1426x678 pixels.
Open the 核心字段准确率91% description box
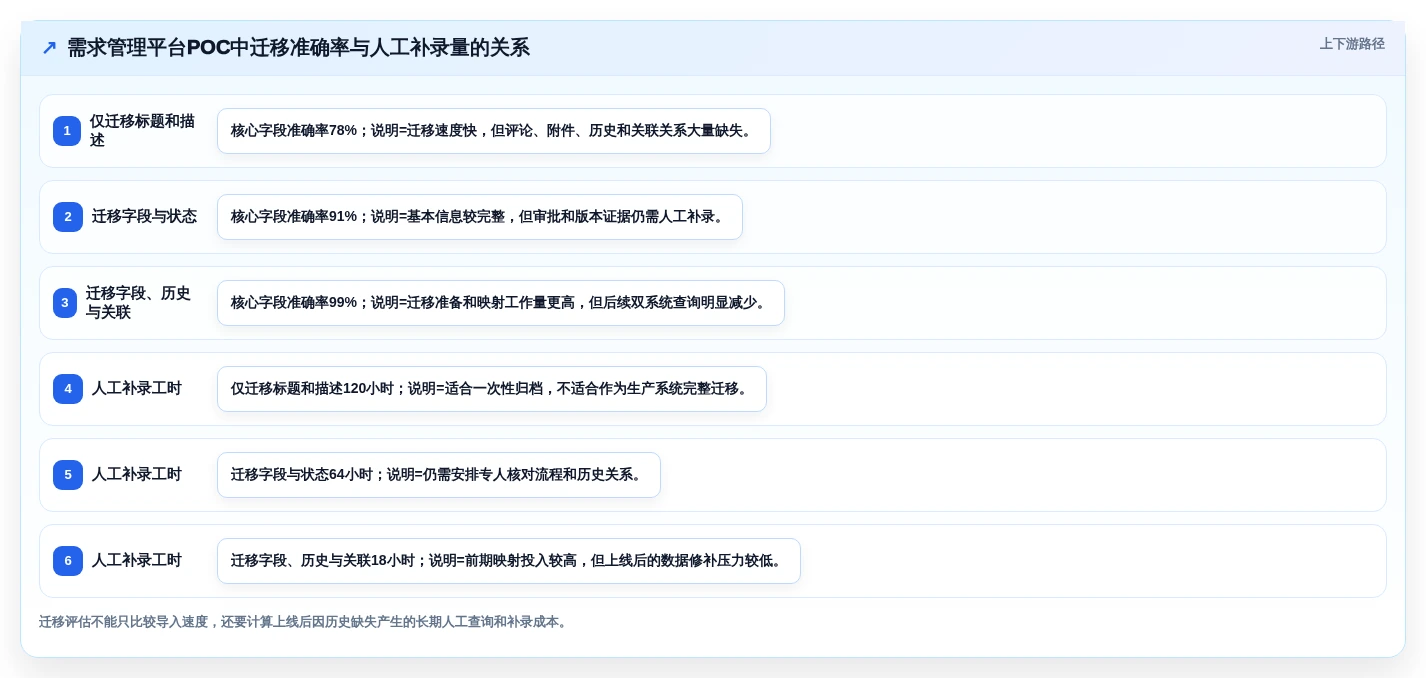point(480,217)
